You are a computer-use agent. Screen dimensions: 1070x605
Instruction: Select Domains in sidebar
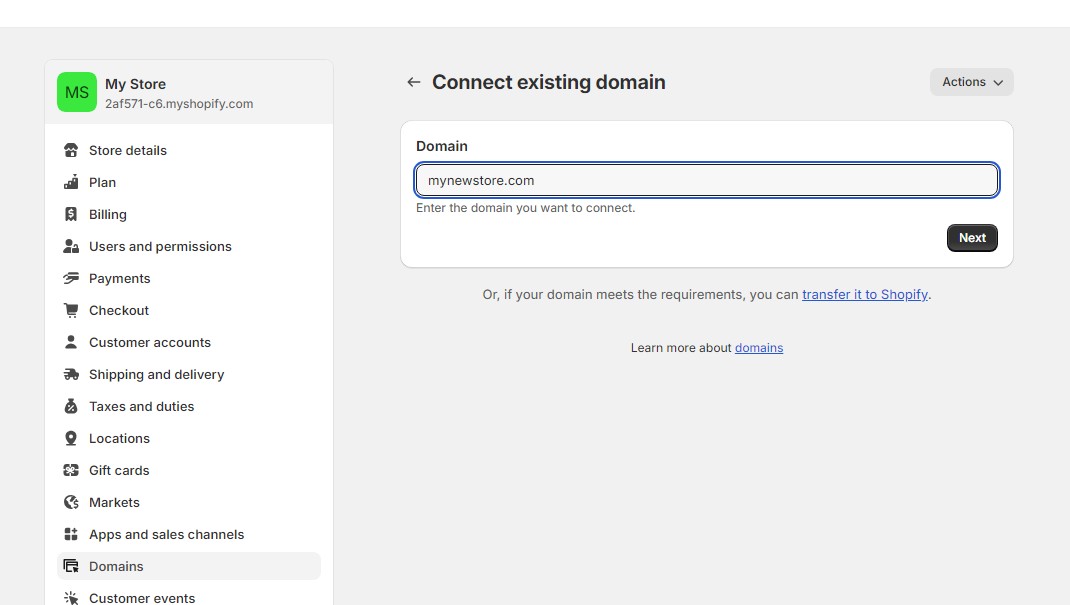pos(189,566)
